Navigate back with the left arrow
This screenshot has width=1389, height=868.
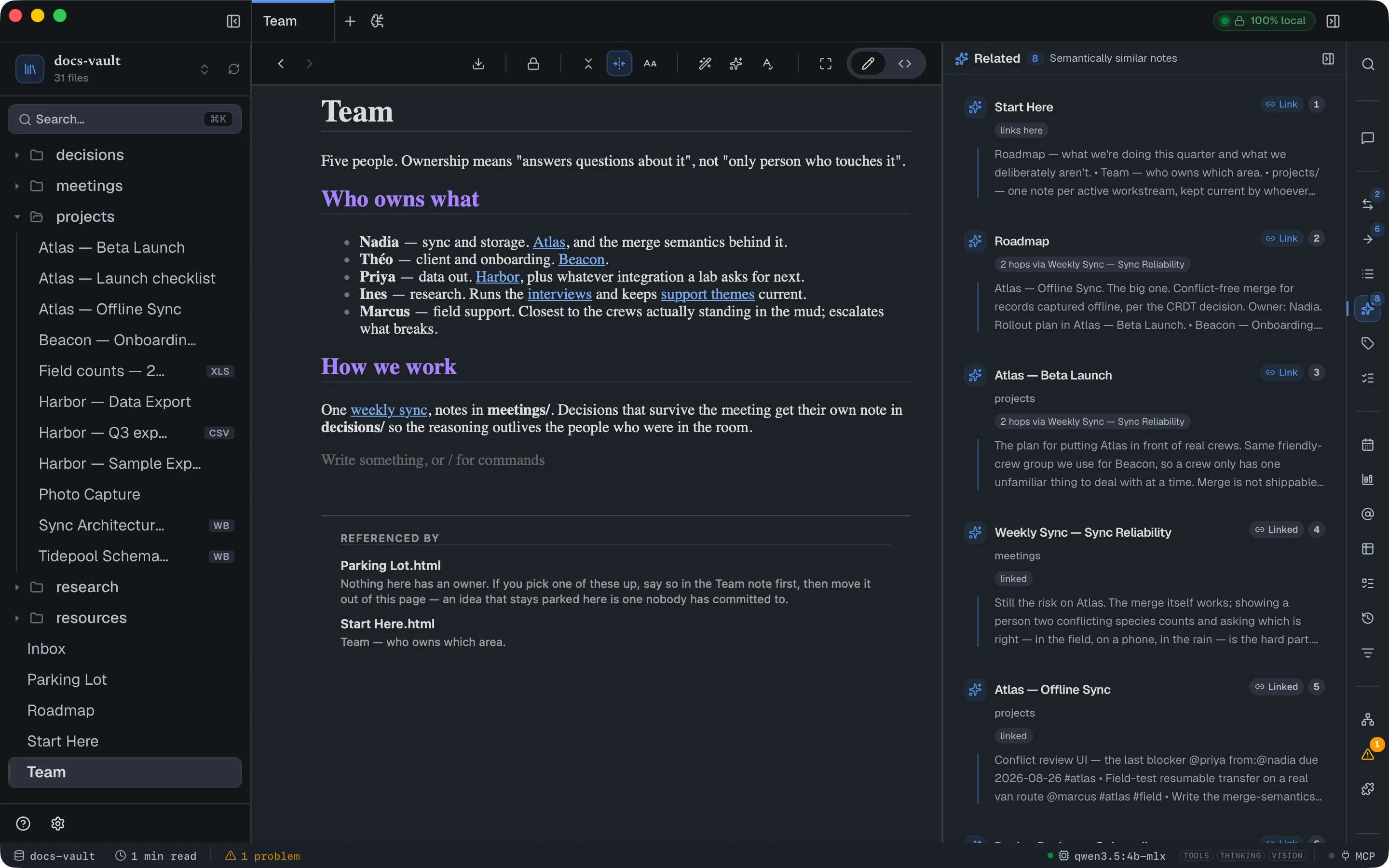[x=281, y=64]
